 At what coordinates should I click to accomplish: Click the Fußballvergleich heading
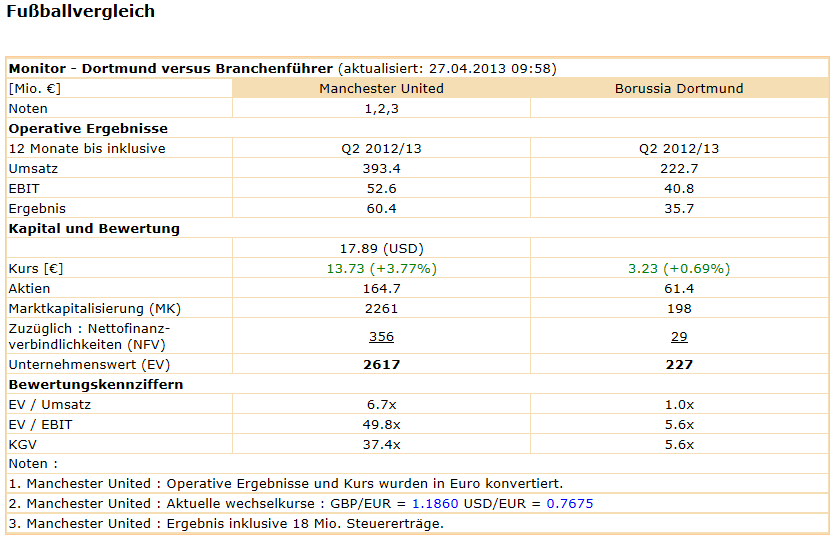click(80, 11)
